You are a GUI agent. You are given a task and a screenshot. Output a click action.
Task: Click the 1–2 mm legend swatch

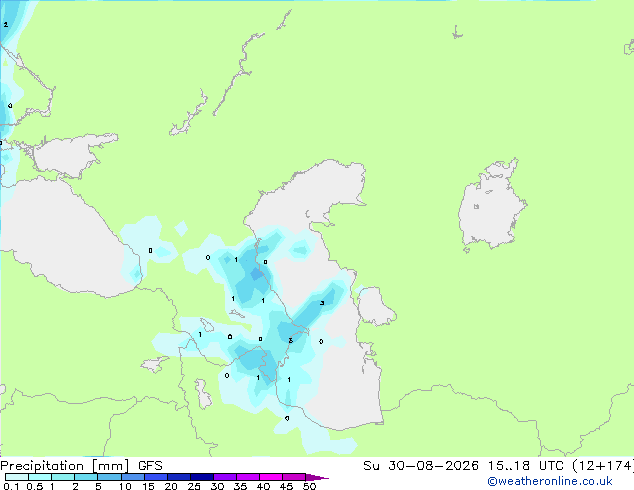coord(63,477)
